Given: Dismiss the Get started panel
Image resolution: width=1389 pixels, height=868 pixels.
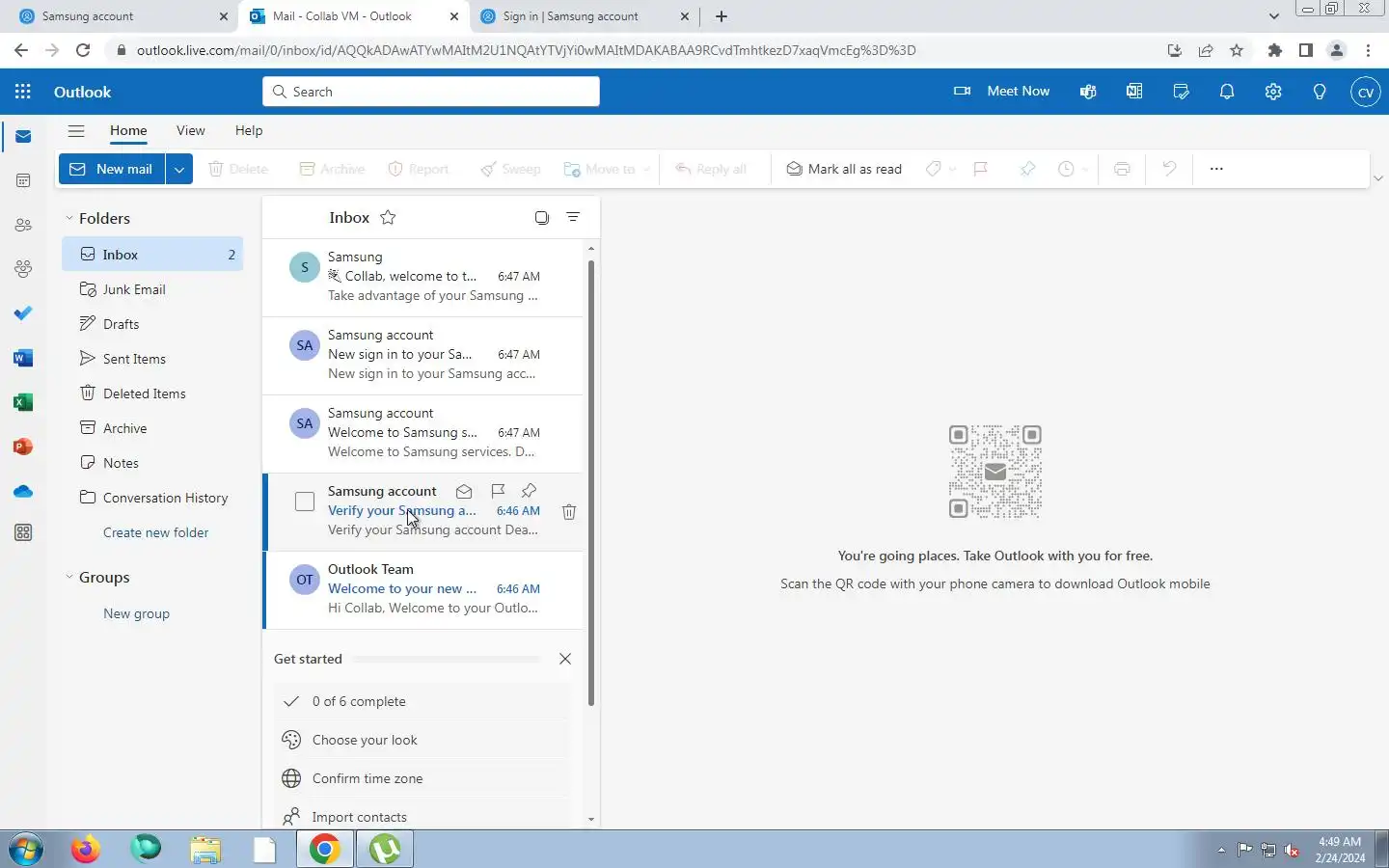Looking at the screenshot, I should (x=565, y=659).
